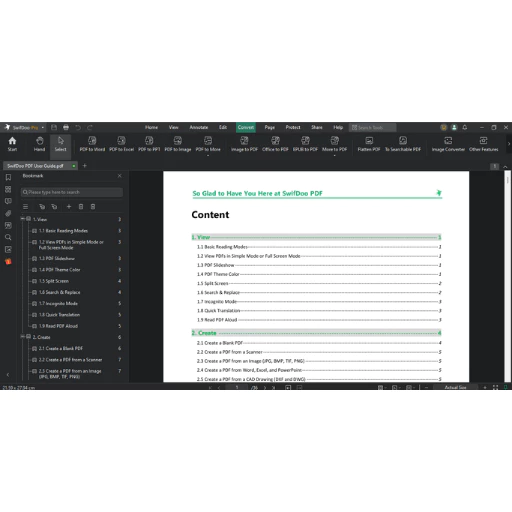Screen dimensions: 512x512
Task: Choose Office to PDF converter
Action: 275,144
